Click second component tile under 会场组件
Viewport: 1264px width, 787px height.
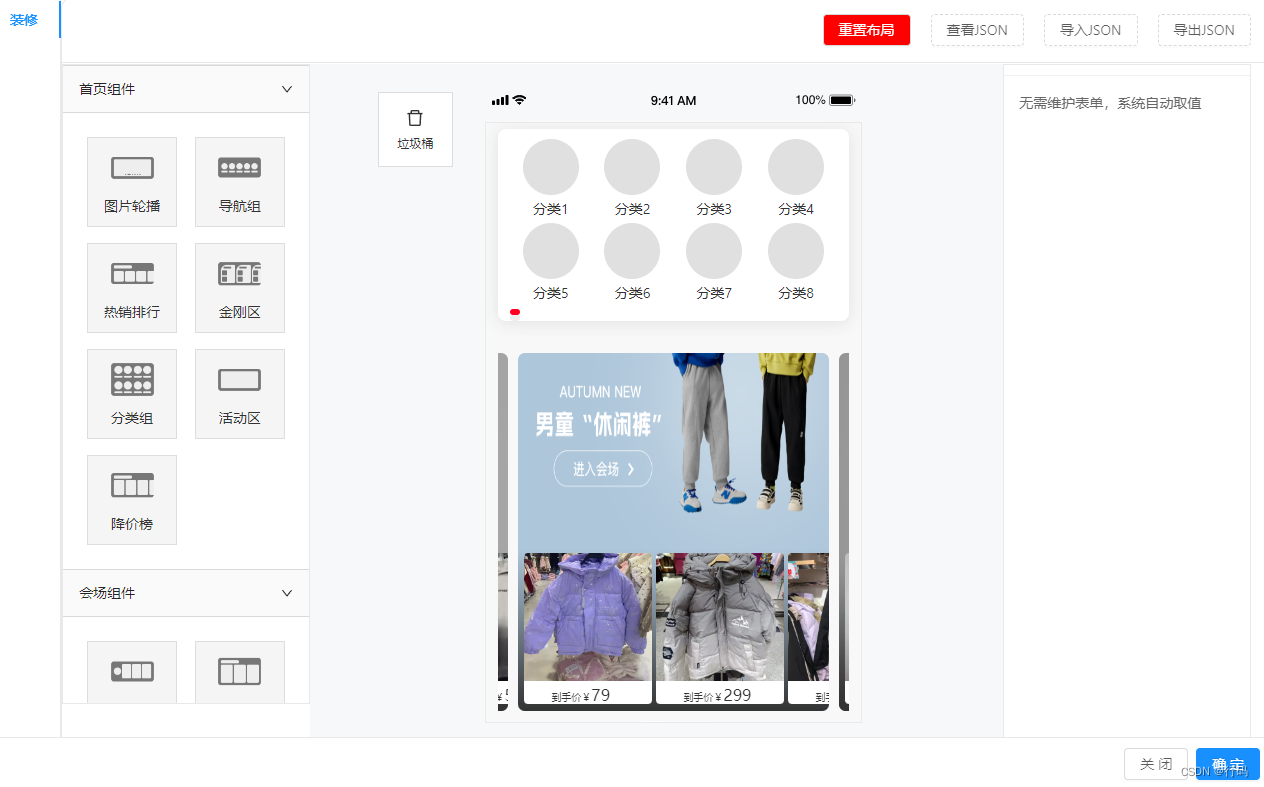(240, 672)
